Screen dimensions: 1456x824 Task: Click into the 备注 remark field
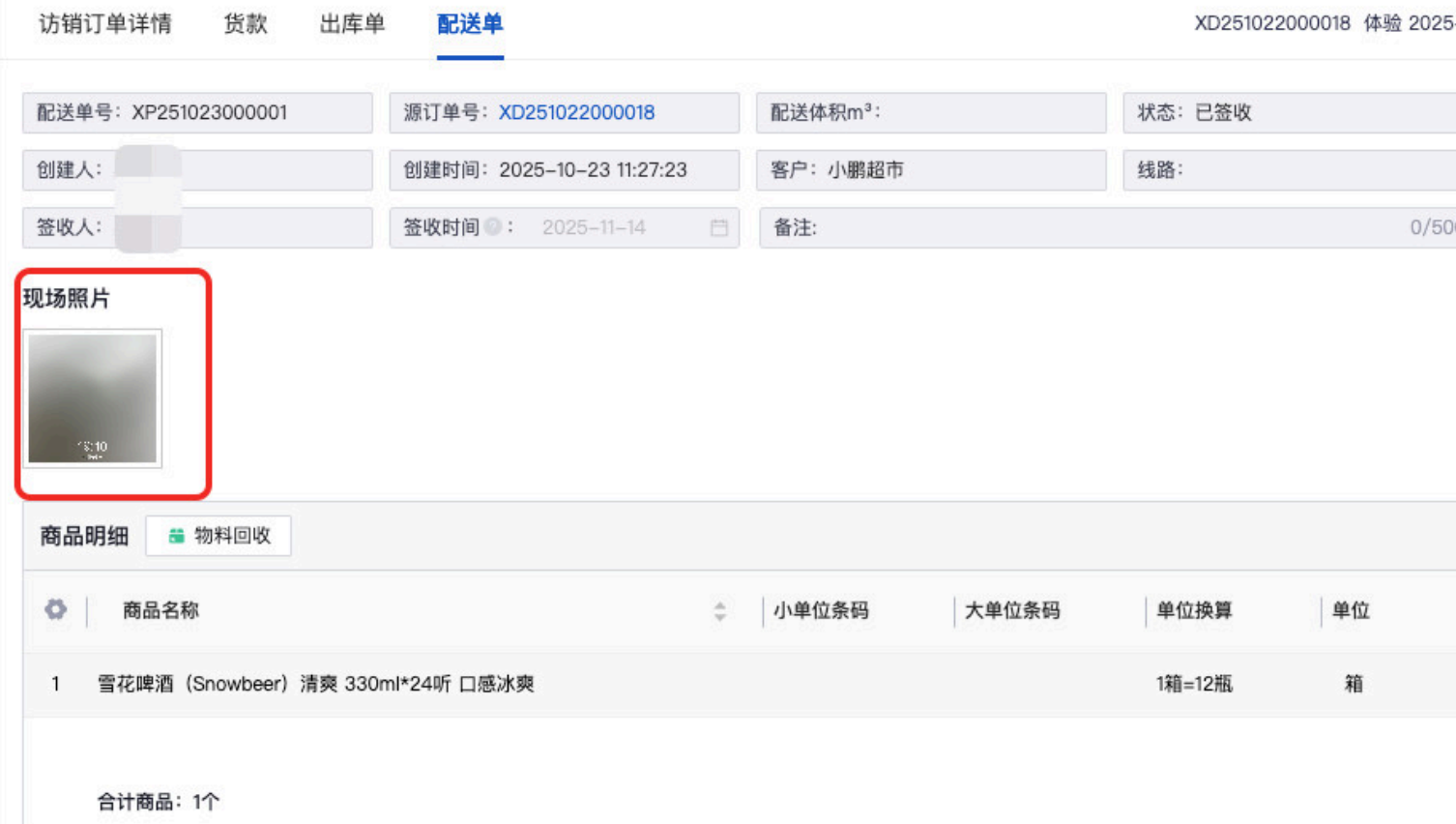tap(1102, 228)
